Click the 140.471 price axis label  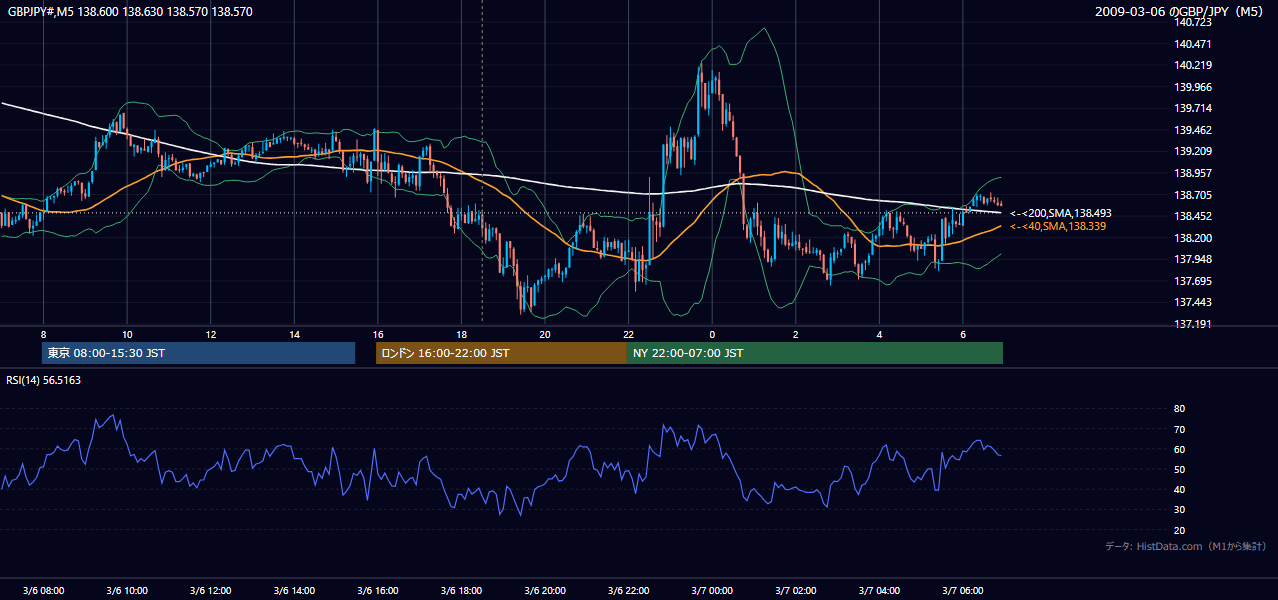(1194, 44)
